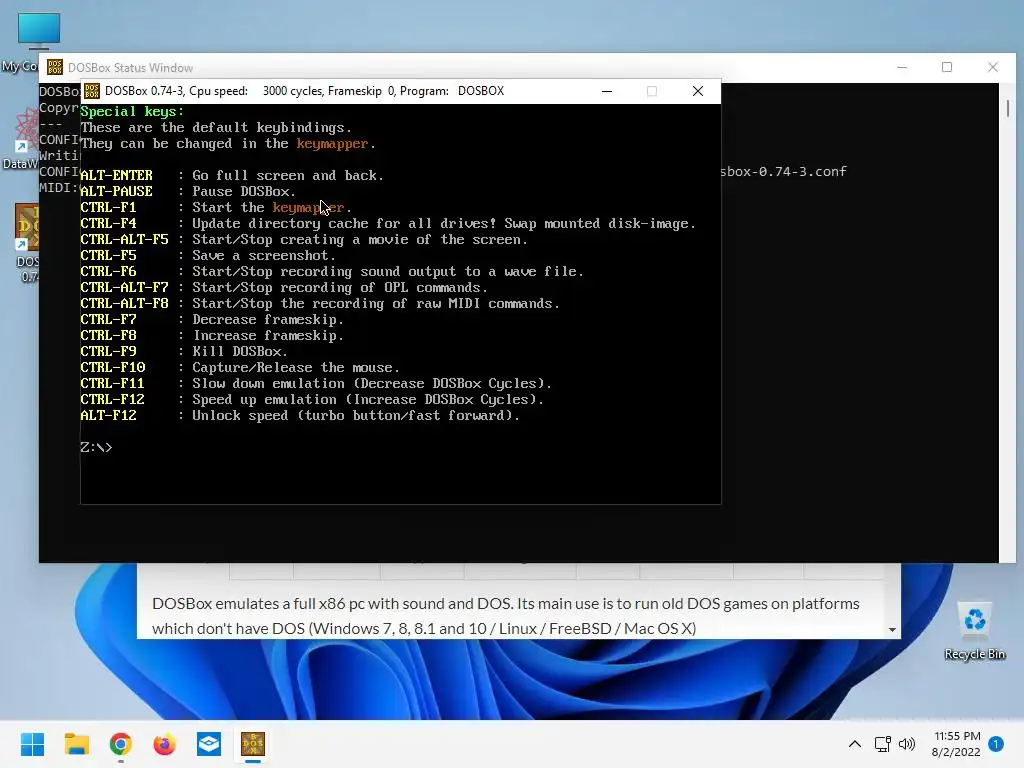The width and height of the screenshot is (1024, 768).
Task: Click the CTRL-F1 keybinding text
Action: click(108, 208)
